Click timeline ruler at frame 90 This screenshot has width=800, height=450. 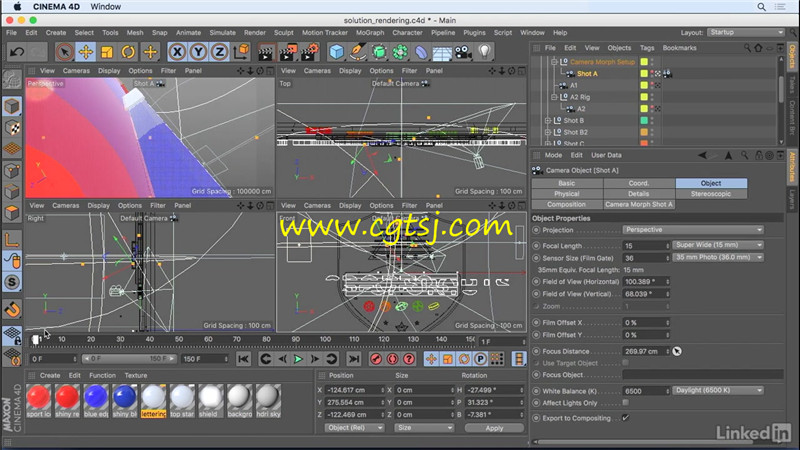tap(296, 339)
